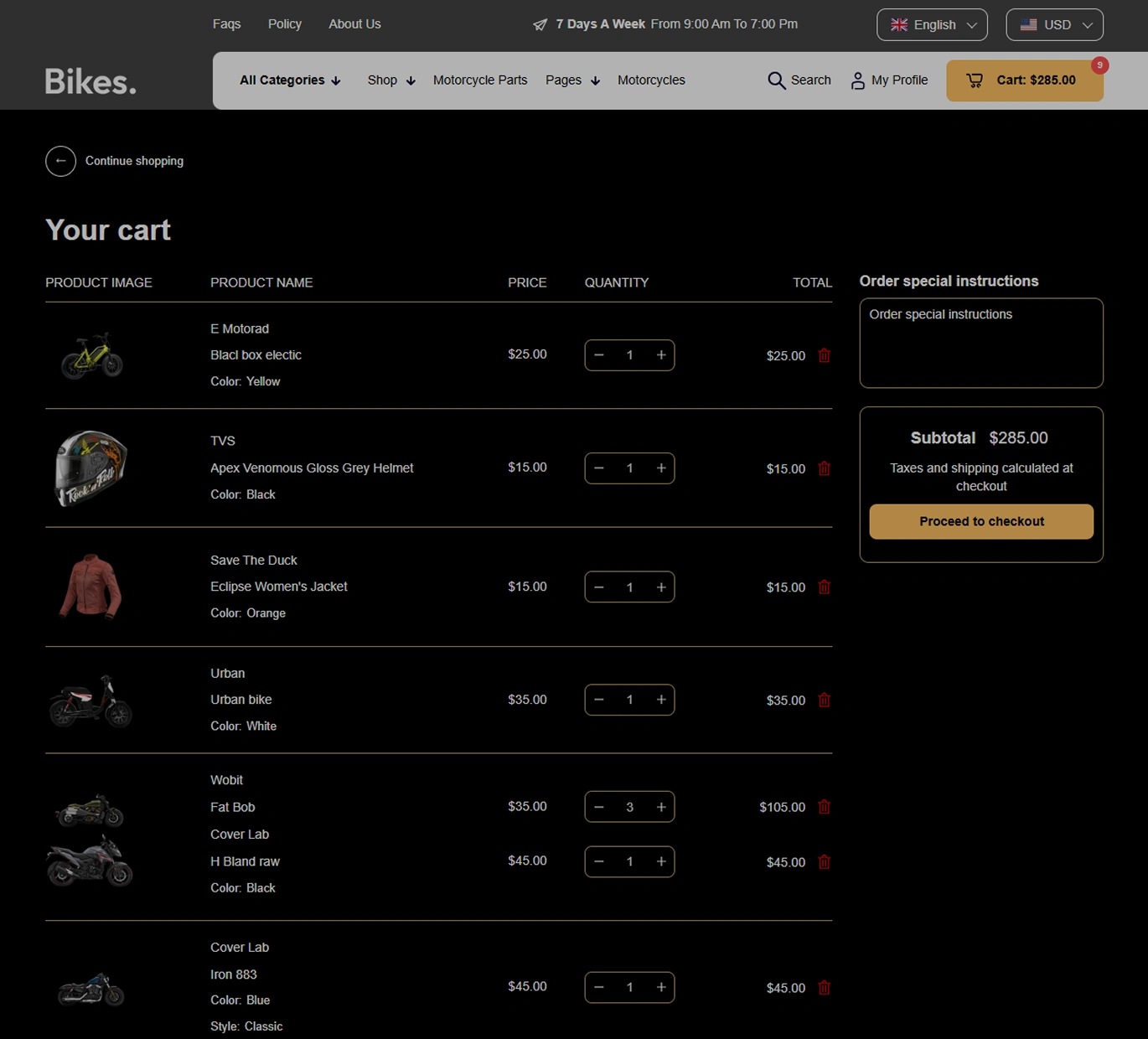
Task: Click the $105.00 Fat Bob total
Action: pyautogui.click(x=782, y=807)
